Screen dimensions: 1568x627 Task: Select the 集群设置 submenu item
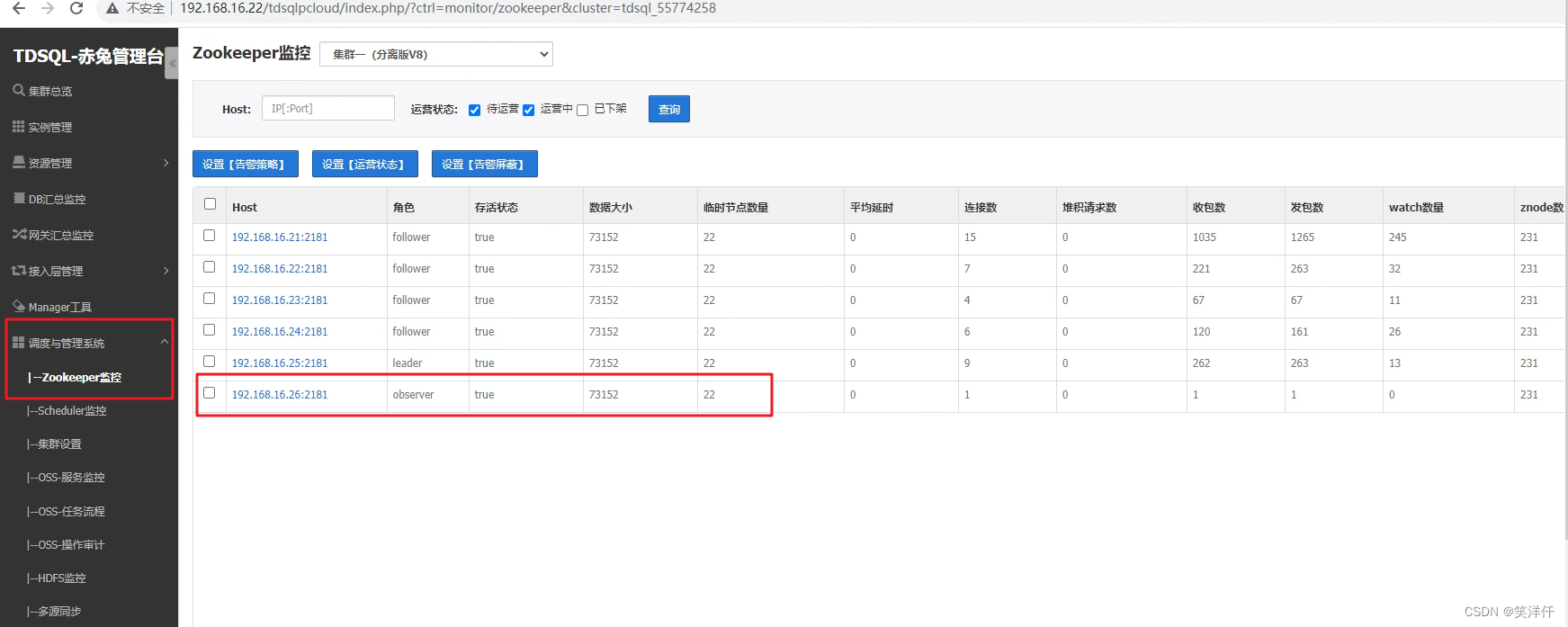(54, 443)
